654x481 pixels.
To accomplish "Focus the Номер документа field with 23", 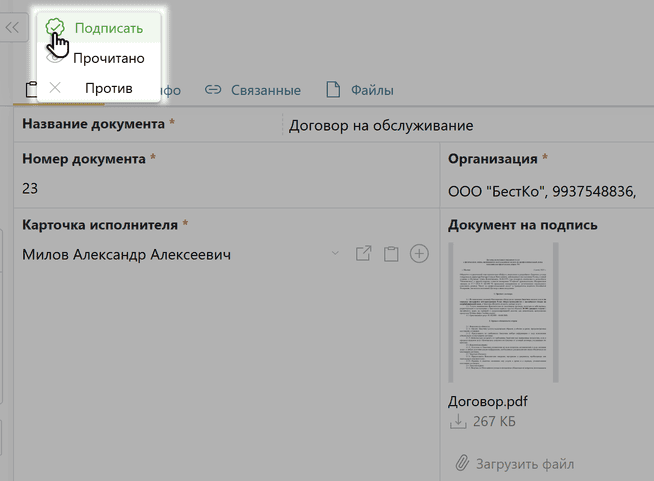I will (220, 188).
